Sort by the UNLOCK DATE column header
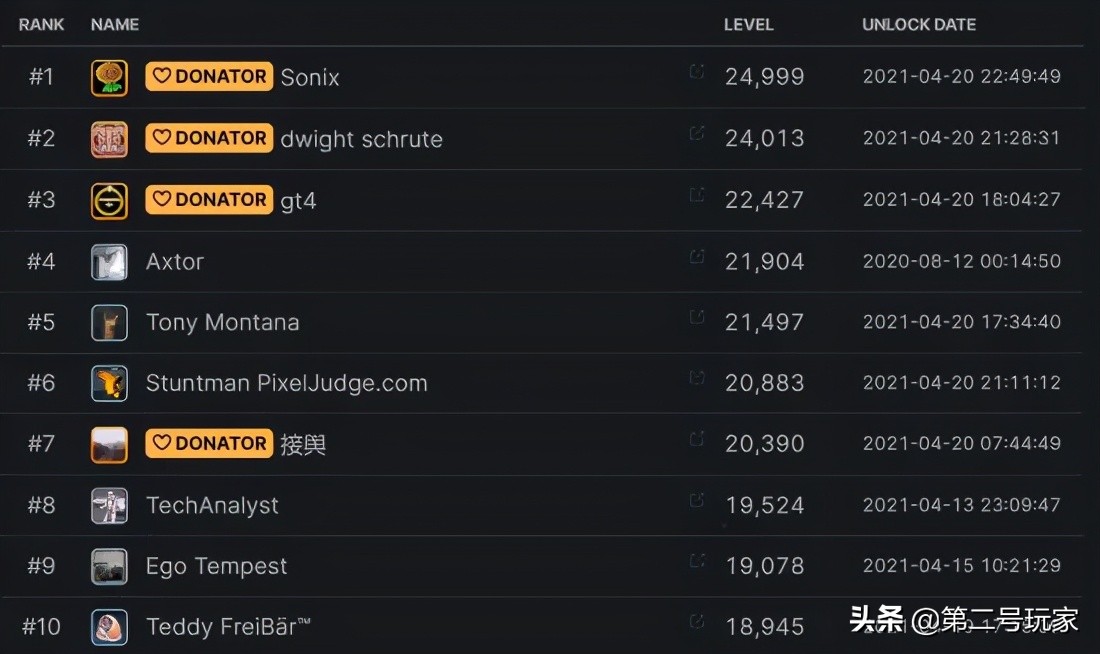 click(919, 24)
